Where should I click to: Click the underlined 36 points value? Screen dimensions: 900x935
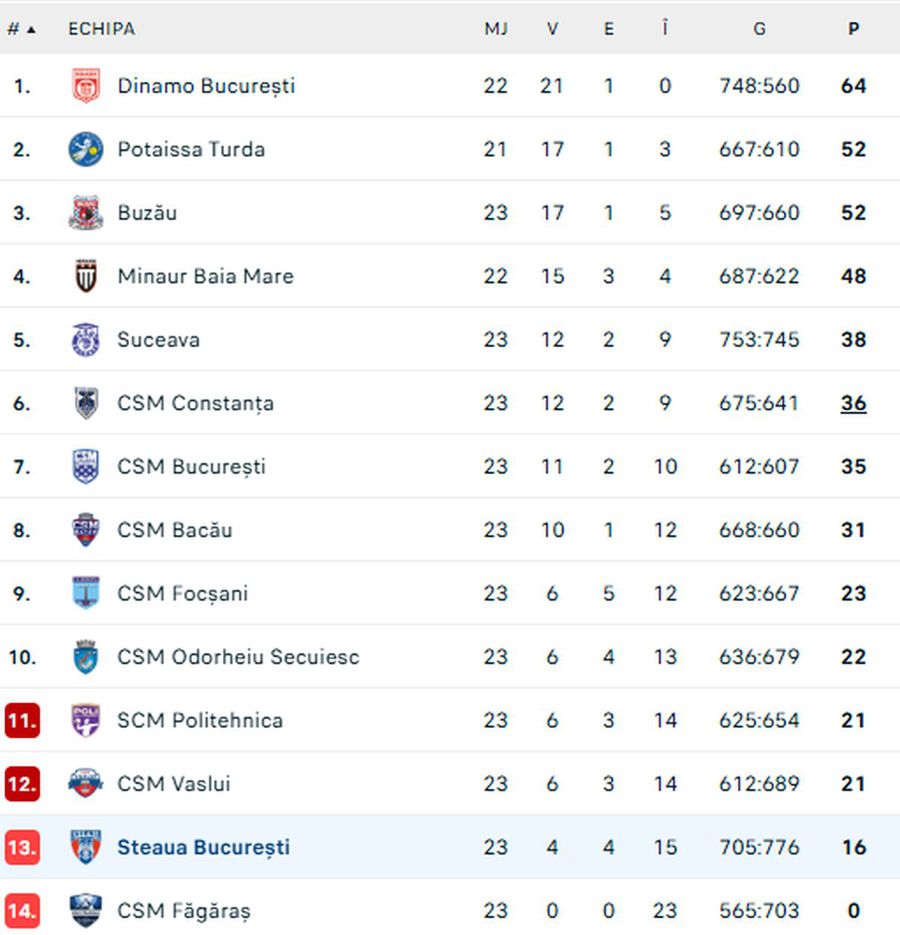pyautogui.click(x=853, y=403)
